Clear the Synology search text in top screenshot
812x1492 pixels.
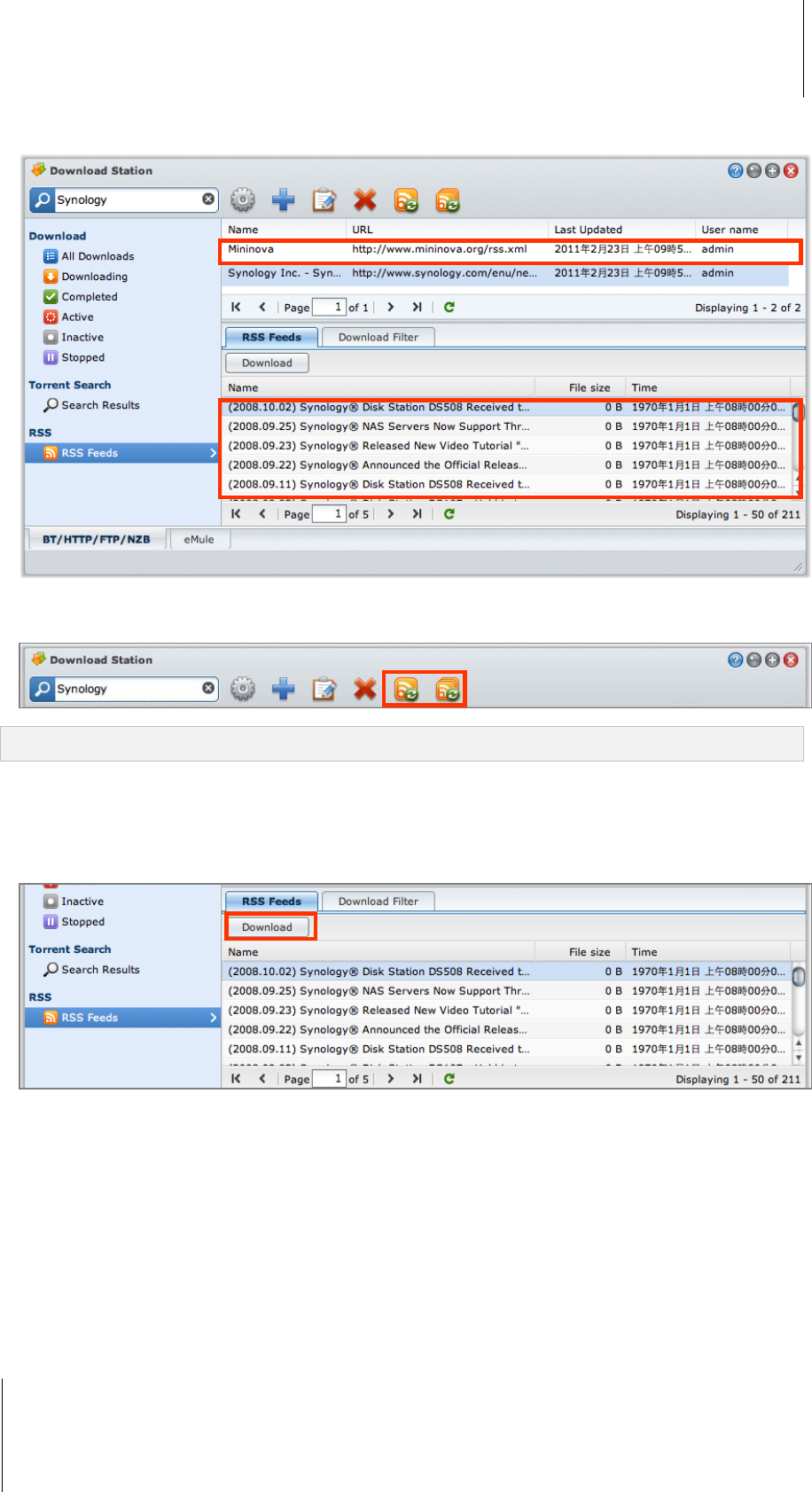point(208,199)
